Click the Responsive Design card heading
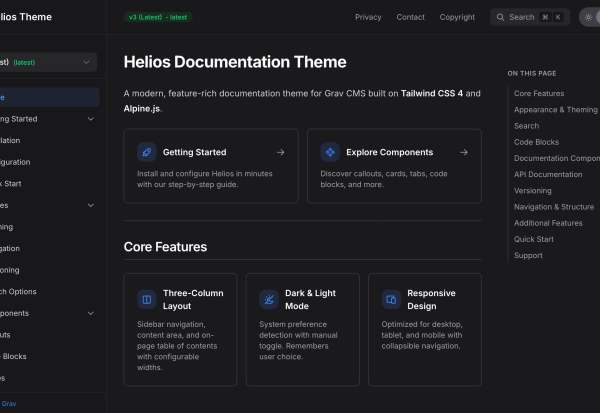This screenshot has height=413, width=600. tap(431, 300)
